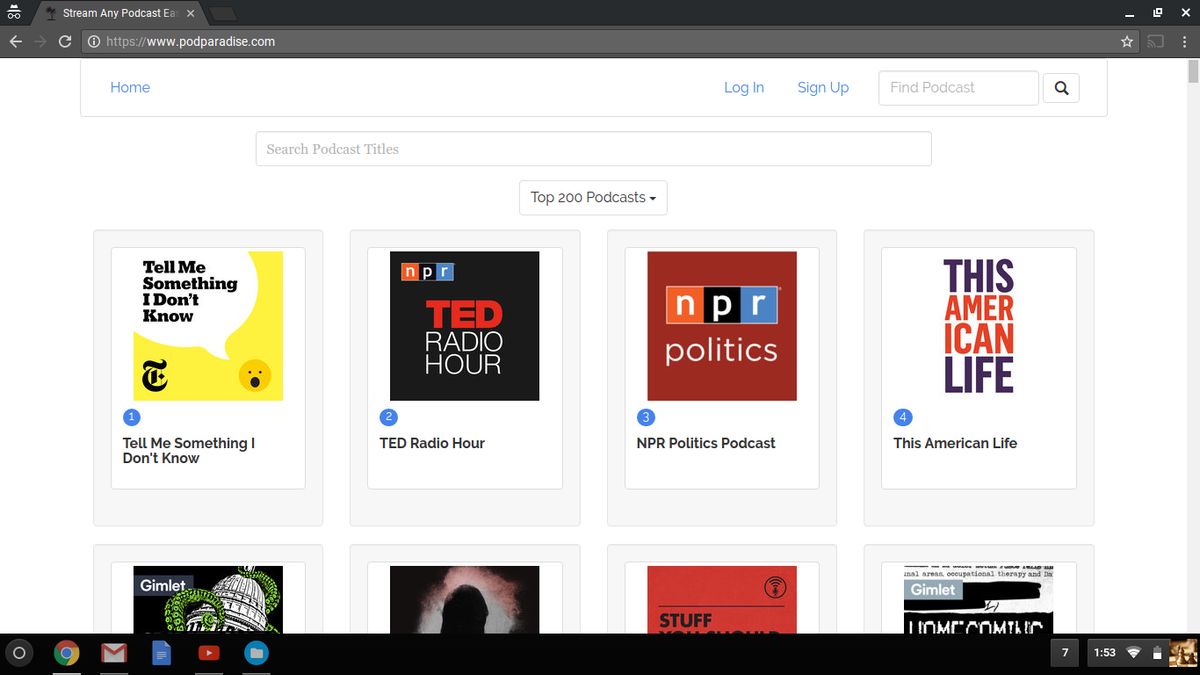The width and height of the screenshot is (1200, 675).
Task: Click the Home menu link
Action: point(130,87)
